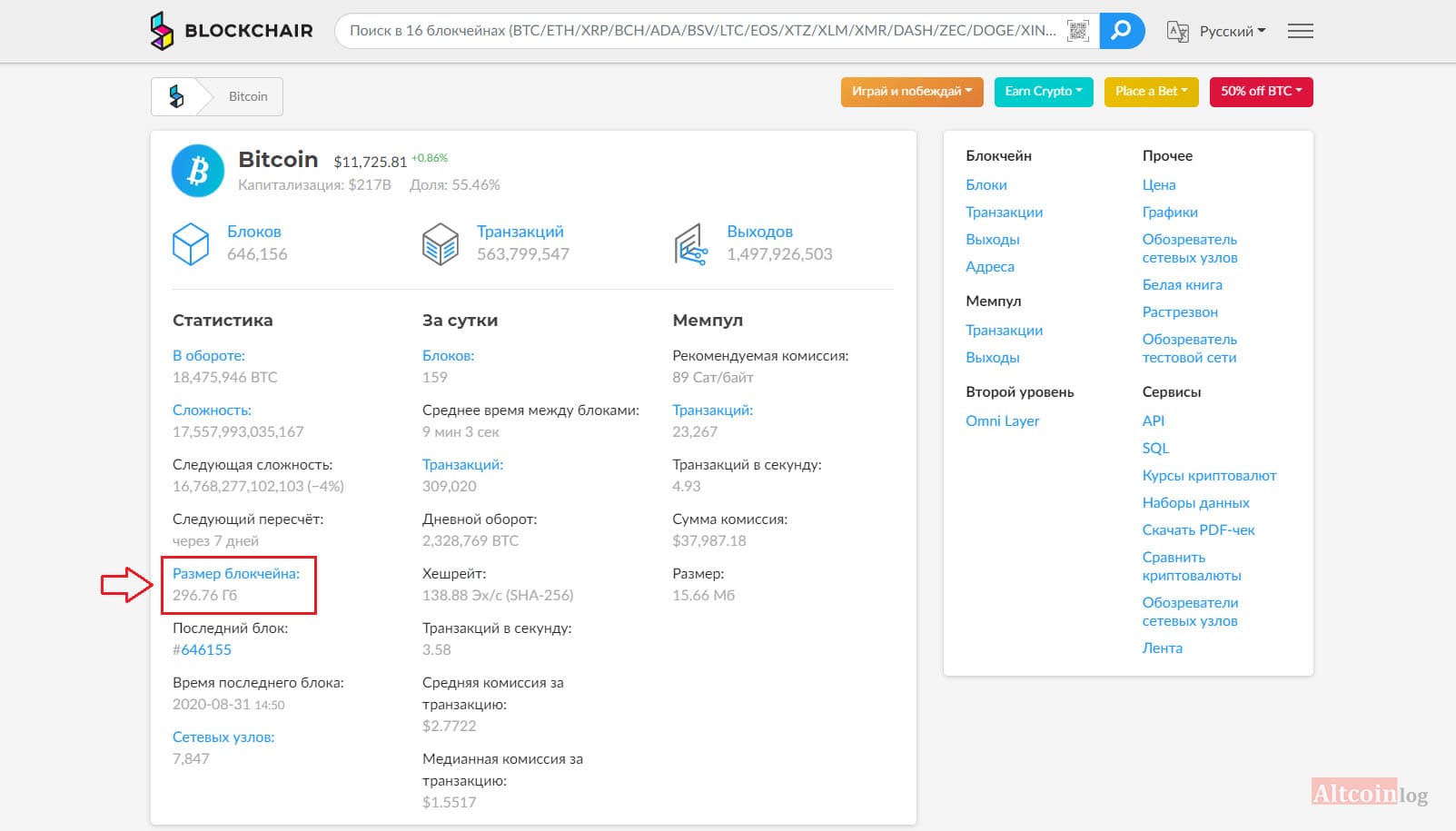
Task: Click Транзакций link under Мемпул stats
Action: tap(712, 411)
